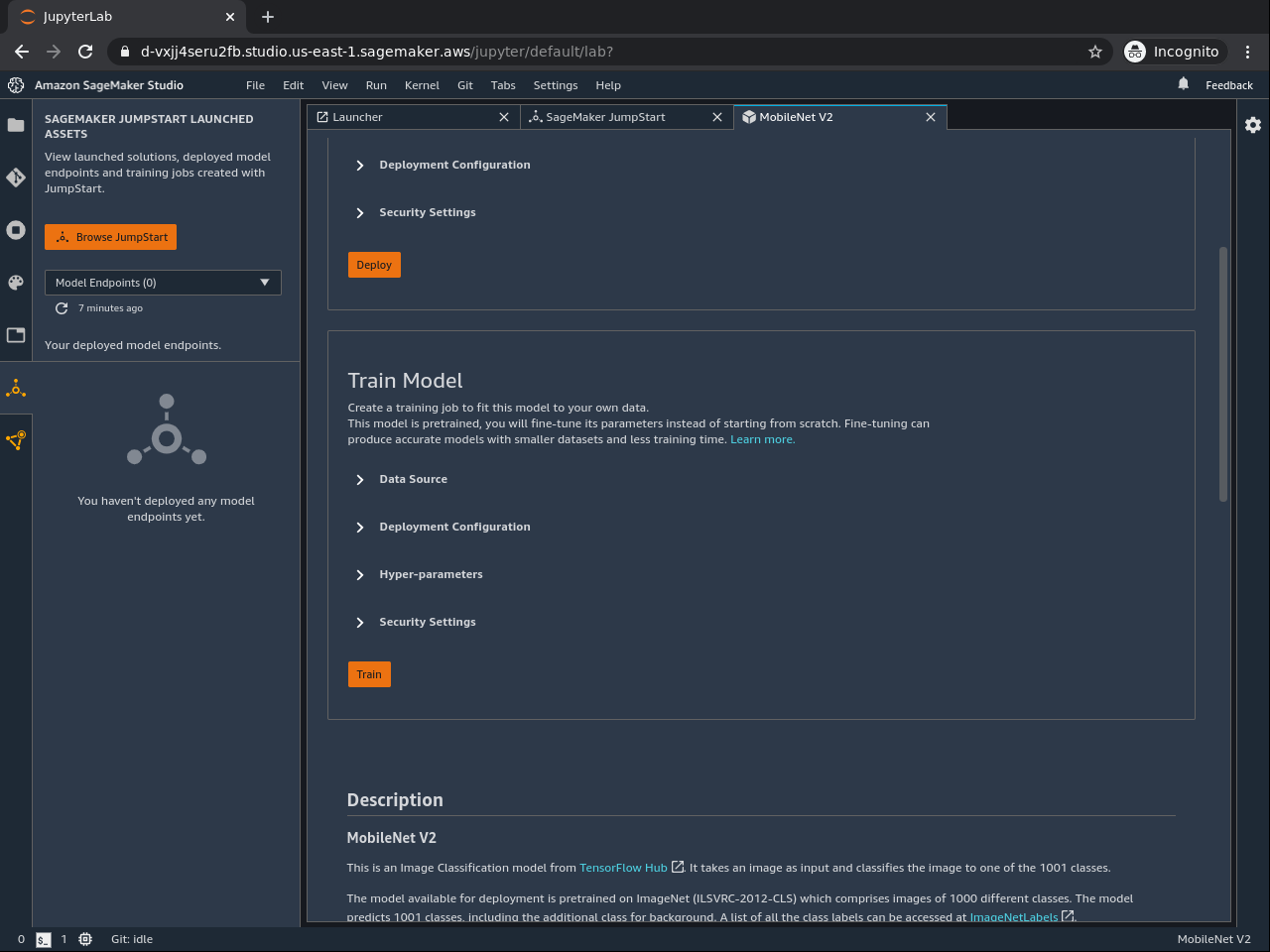Open the settings gear in right sidebar
The image size is (1270, 952).
point(1253,125)
